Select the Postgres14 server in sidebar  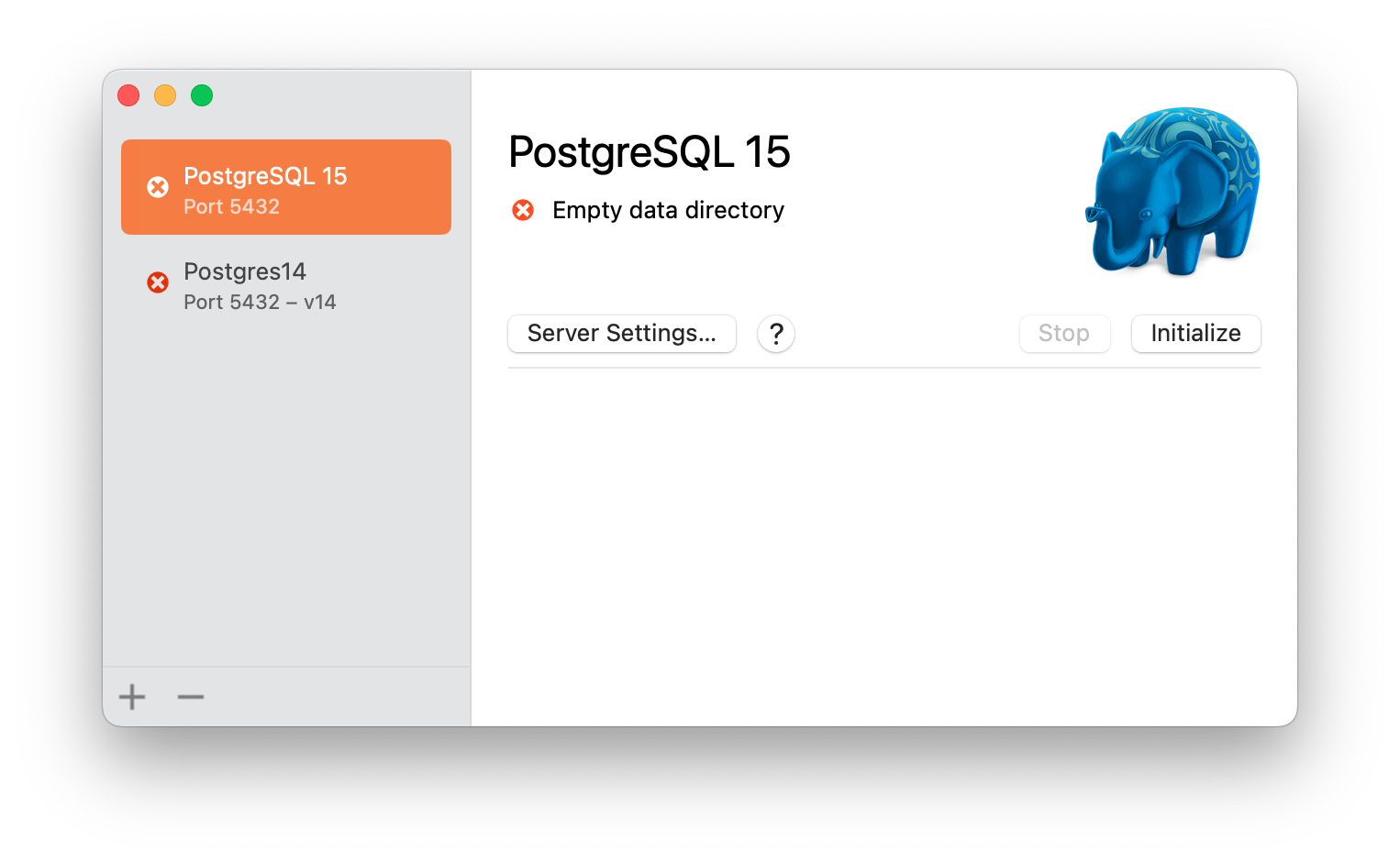coord(286,285)
